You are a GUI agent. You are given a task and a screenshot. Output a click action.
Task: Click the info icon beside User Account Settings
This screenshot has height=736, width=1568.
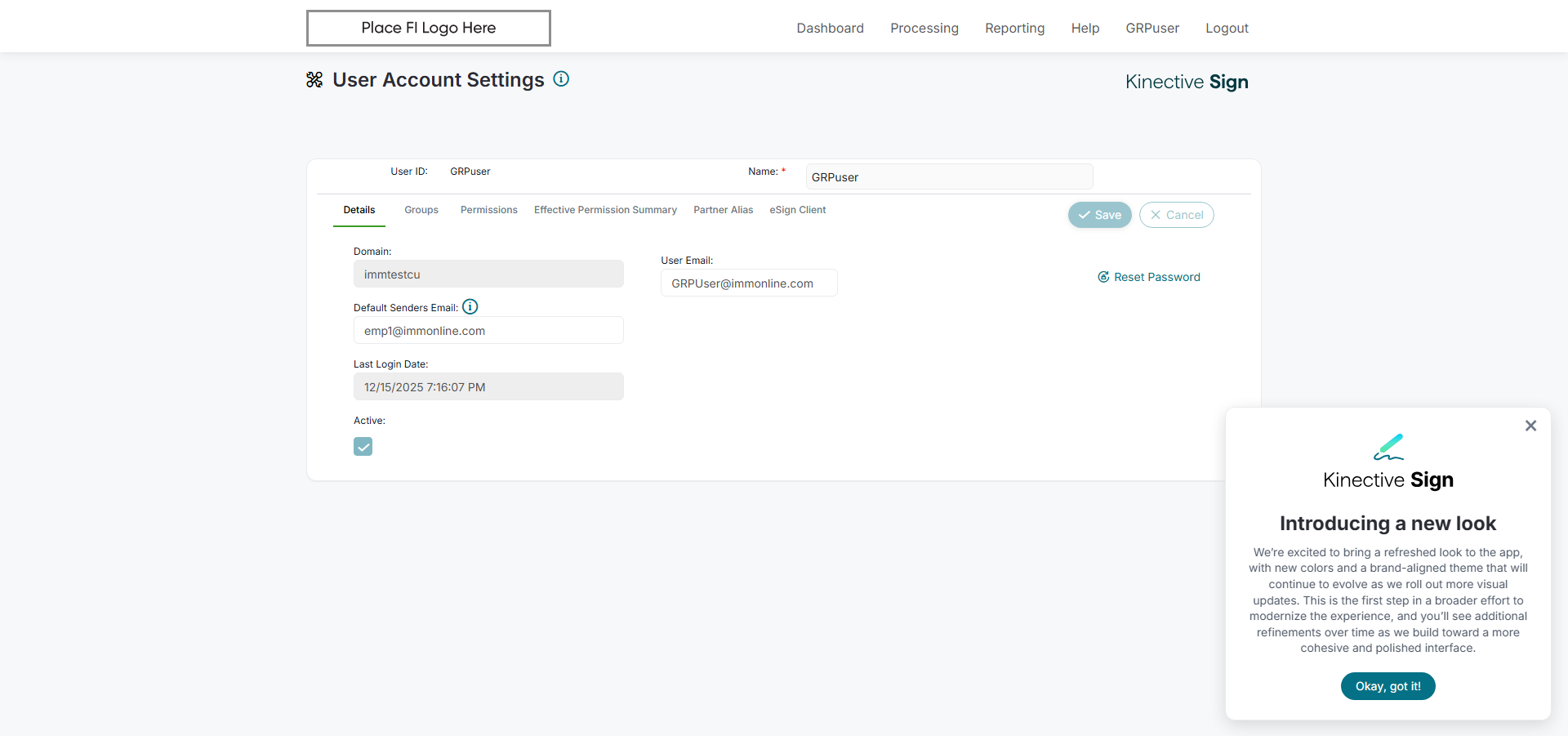click(561, 78)
